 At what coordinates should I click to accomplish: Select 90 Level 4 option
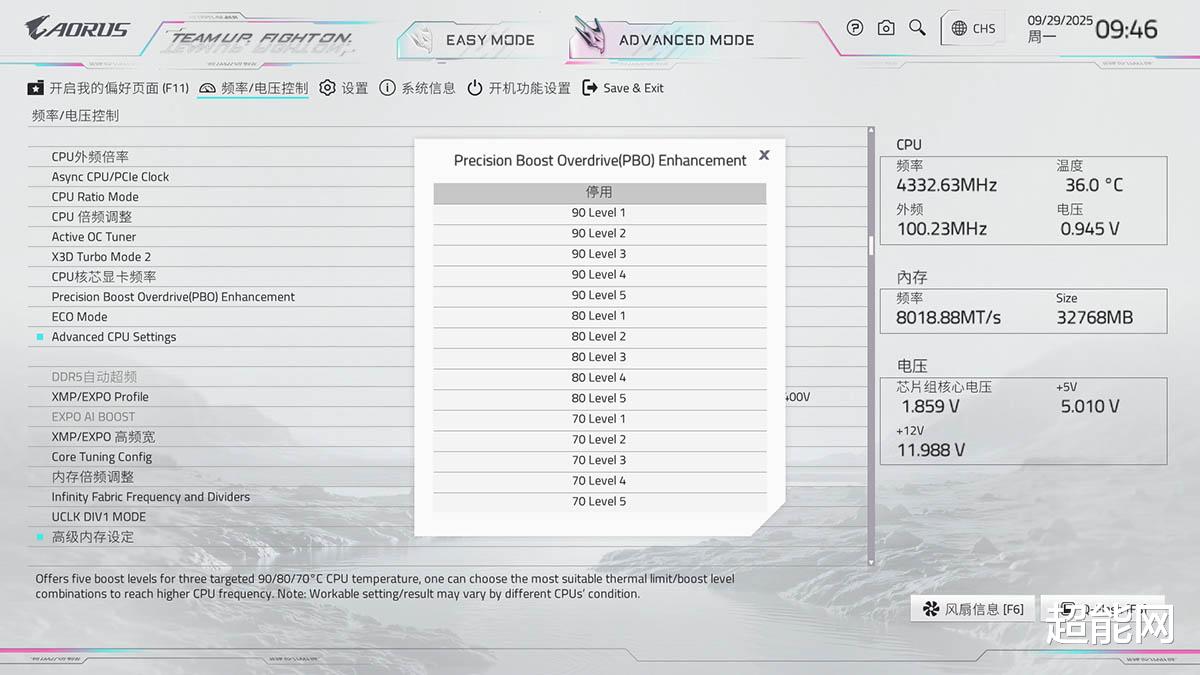(x=600, y=275)
